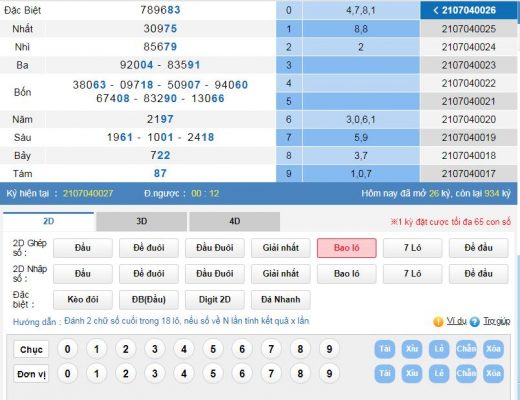This screenshot has width=520, height=400.
Task: Select Chẵn for the Đơn vị row
Action: click(x=466, y=373)
